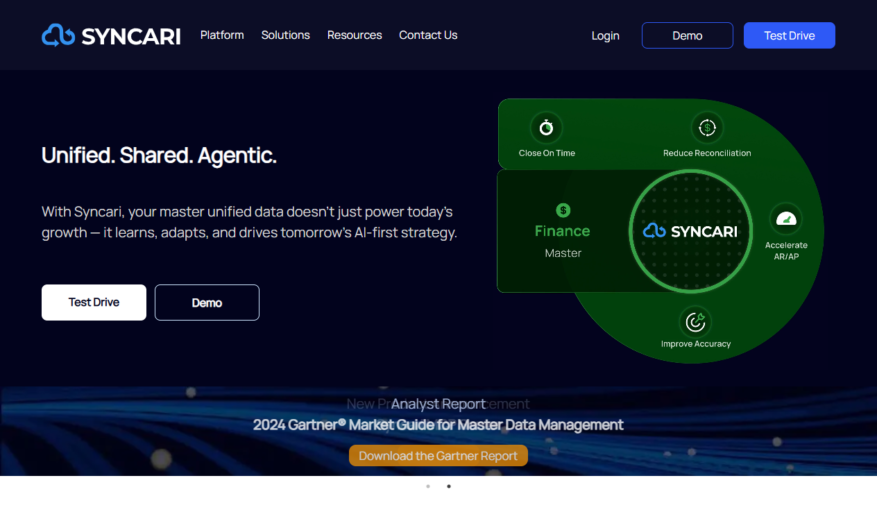Download the Gartner Report
The image size is (877, 528).
(438, 456)
